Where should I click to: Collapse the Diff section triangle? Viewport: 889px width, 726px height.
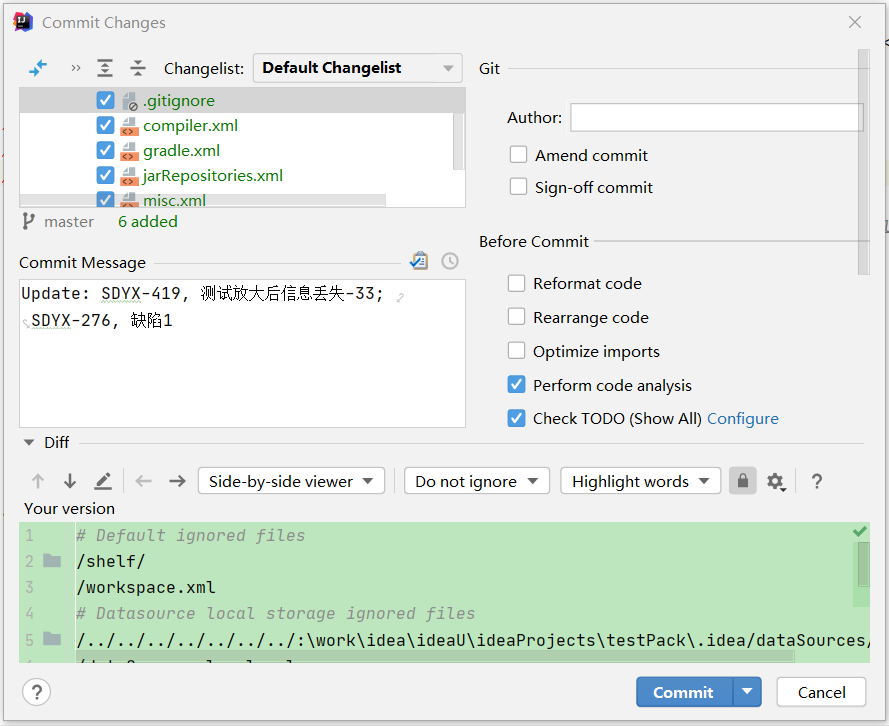coord(29,442)
